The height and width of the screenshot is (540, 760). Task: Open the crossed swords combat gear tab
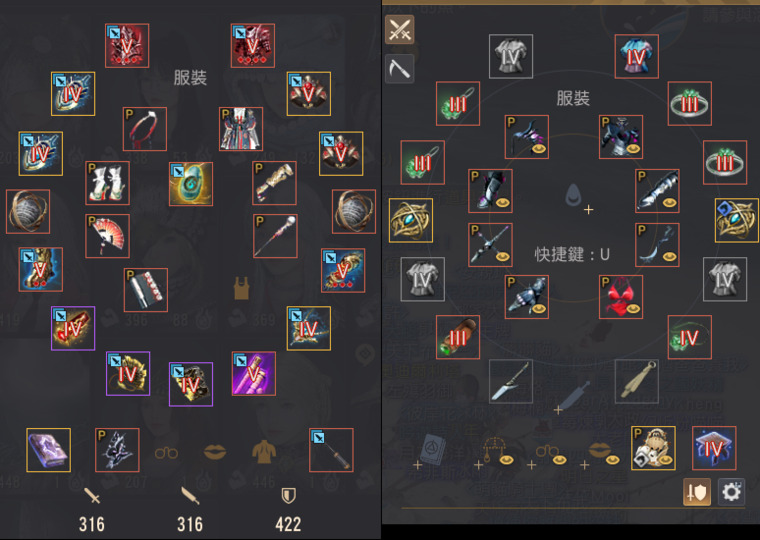[399, 29]
